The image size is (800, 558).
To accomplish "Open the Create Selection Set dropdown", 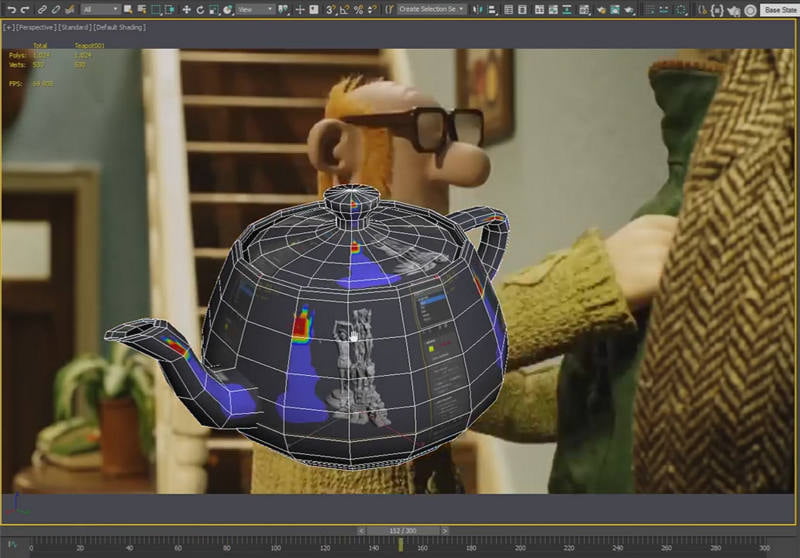I will click(431, 9).
